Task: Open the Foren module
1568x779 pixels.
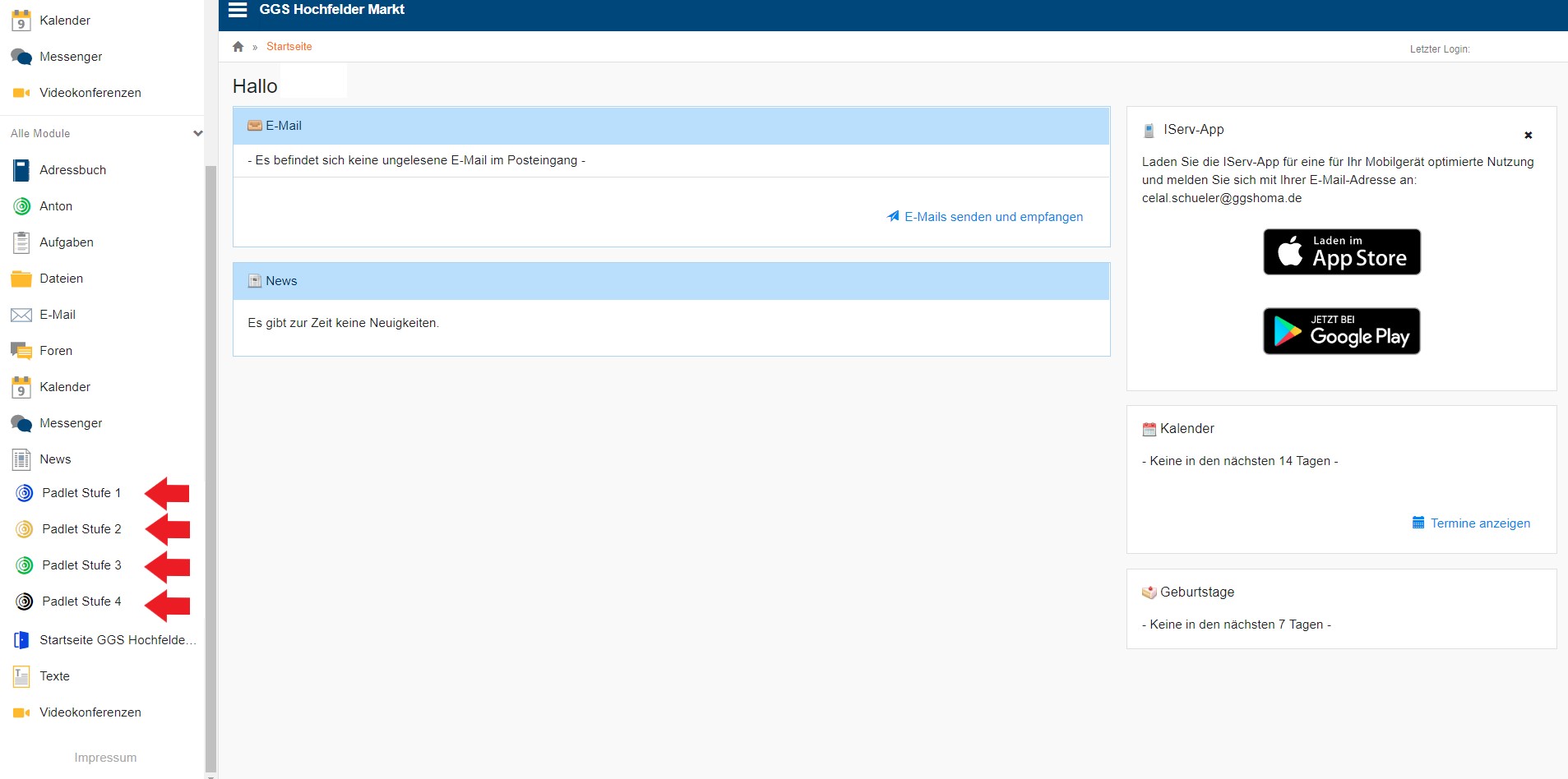Action: click(56, 351)
